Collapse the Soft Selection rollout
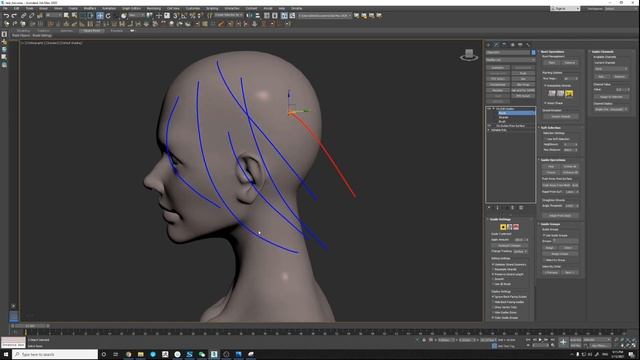This screenshot has width=640, height=360. pyautogui.click(x=550, y=128)
